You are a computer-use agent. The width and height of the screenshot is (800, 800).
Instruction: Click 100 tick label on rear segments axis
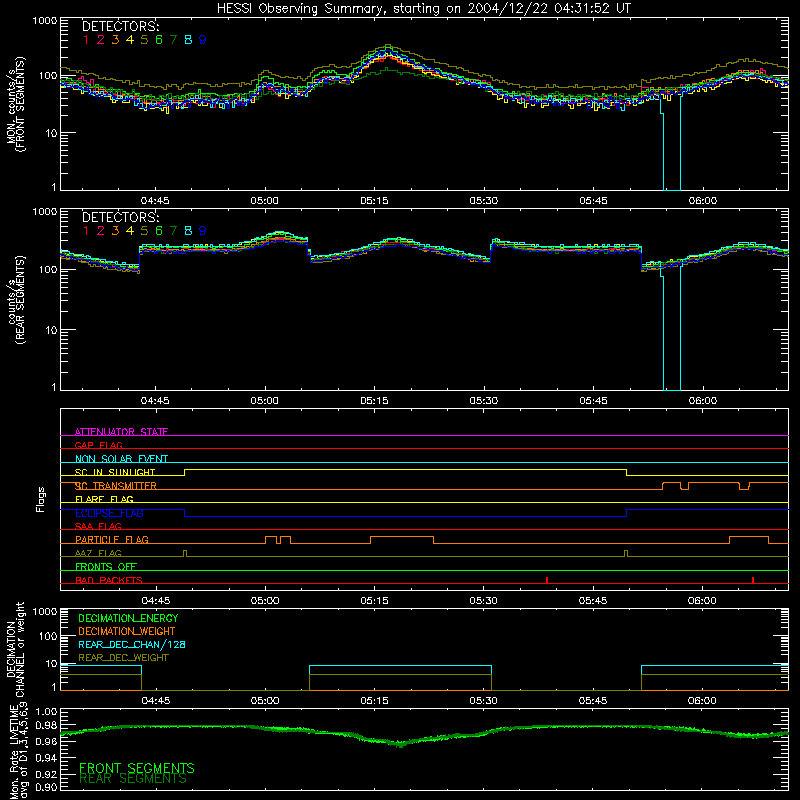(48, 269)
